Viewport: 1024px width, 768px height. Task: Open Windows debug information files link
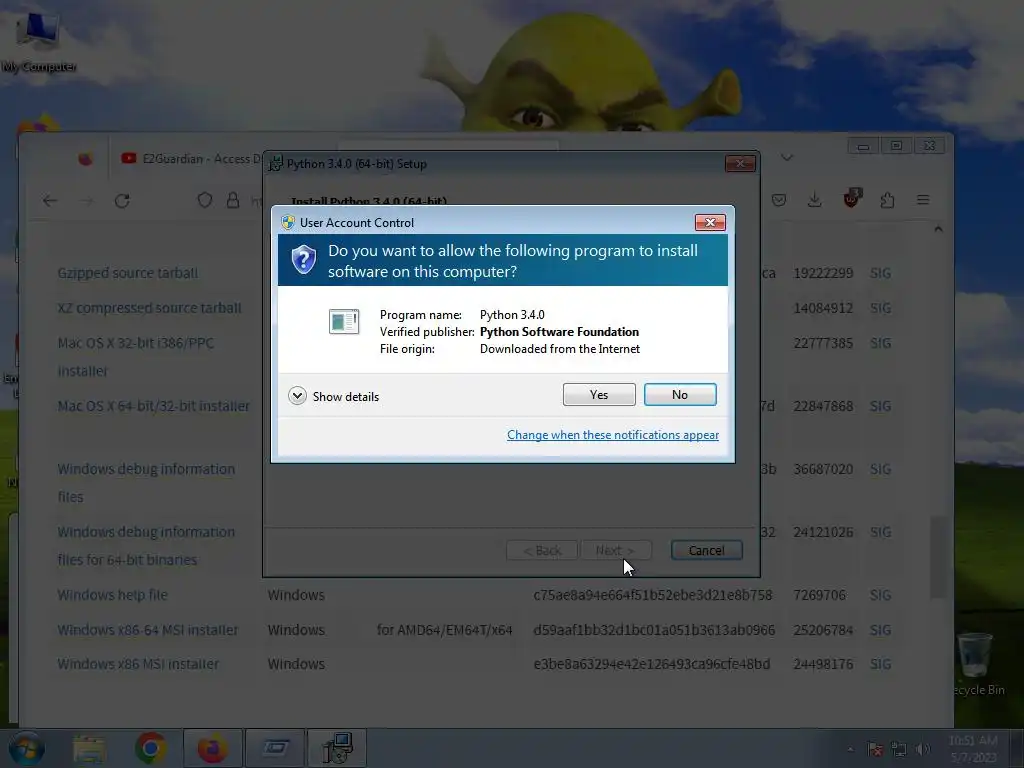(146, 483)
